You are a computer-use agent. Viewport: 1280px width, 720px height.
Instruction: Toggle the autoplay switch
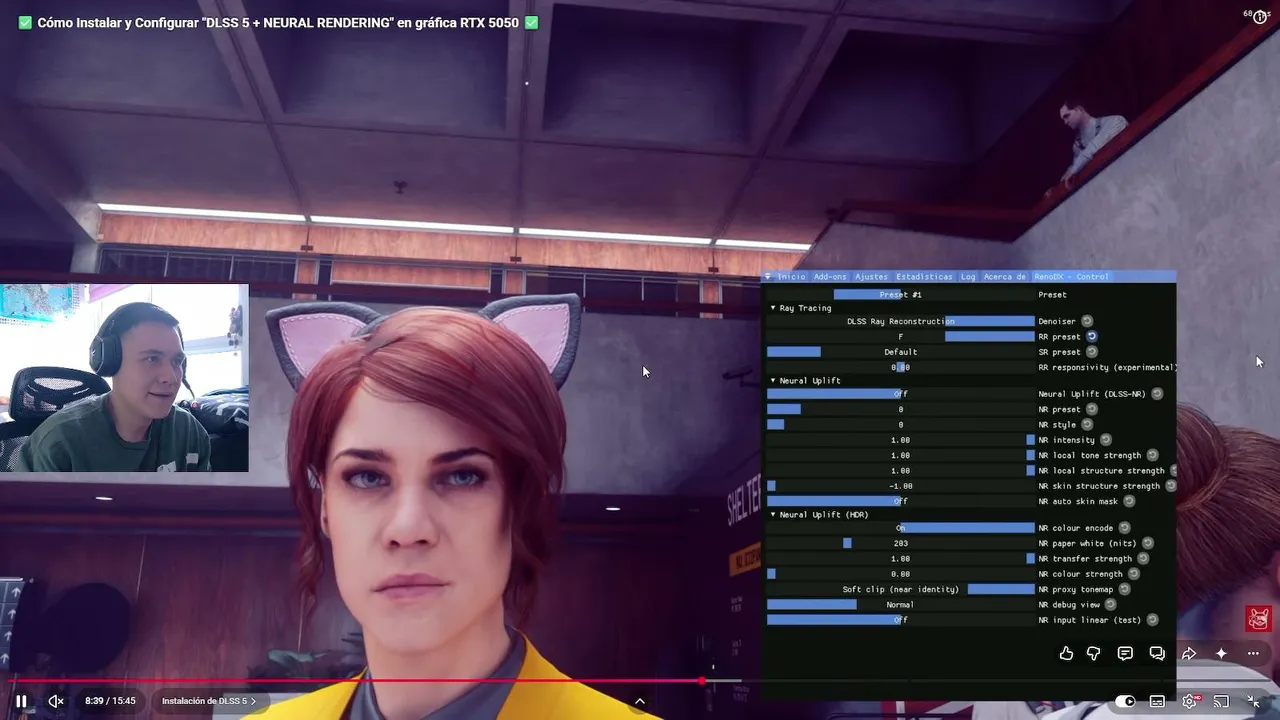click(x=1125, y=701)
